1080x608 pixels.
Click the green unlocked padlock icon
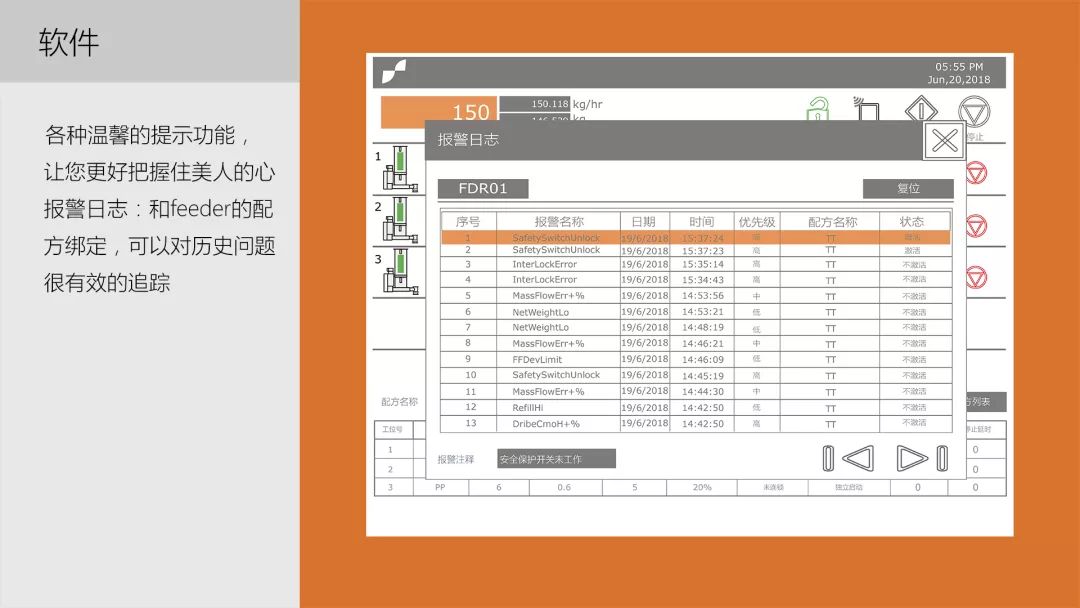[816, 106]
